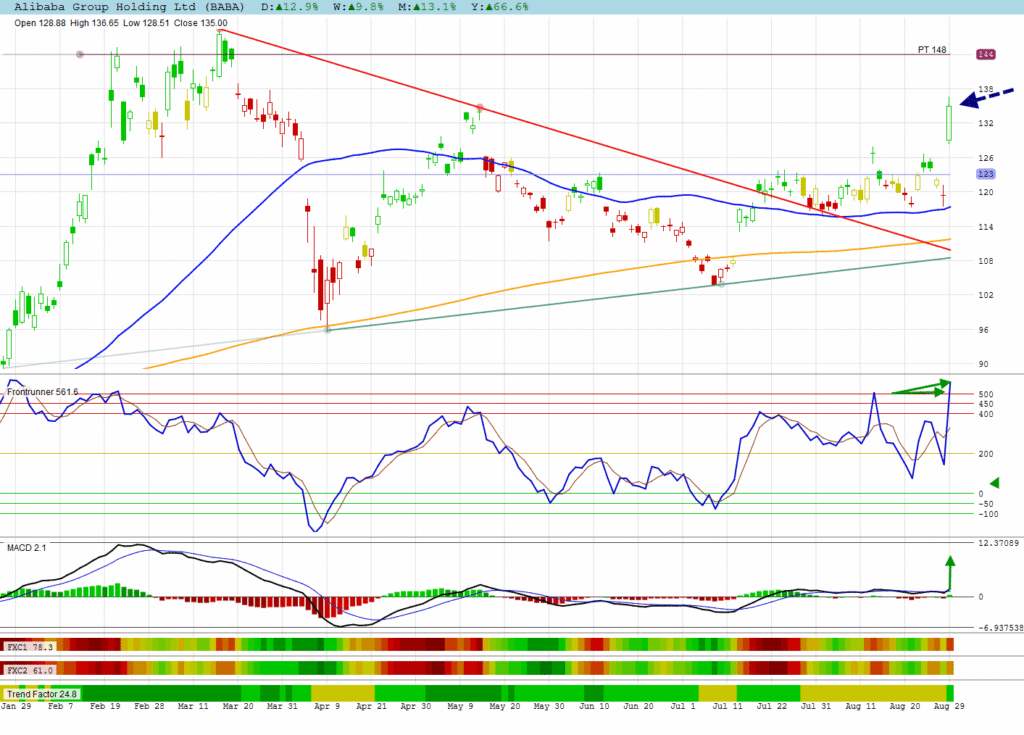Click the 108 price axis label
This screenshot has width=1024, height=735.
pos(985,261)
